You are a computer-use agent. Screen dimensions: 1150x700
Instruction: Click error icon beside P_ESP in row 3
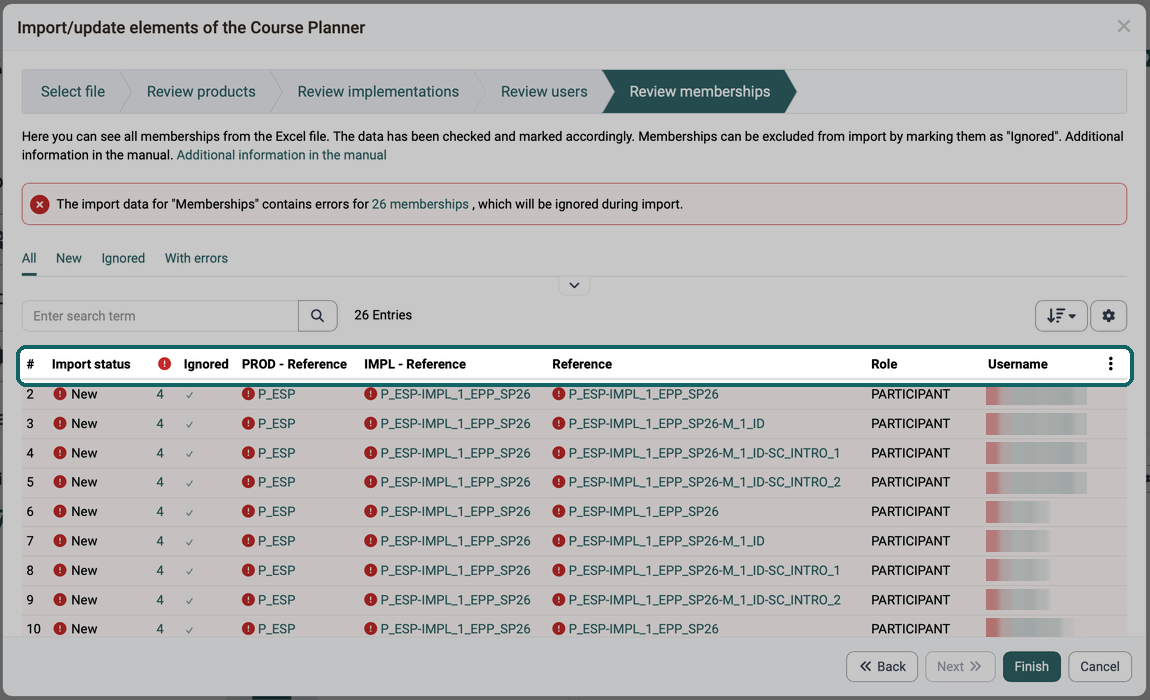(x=248, y=423)
